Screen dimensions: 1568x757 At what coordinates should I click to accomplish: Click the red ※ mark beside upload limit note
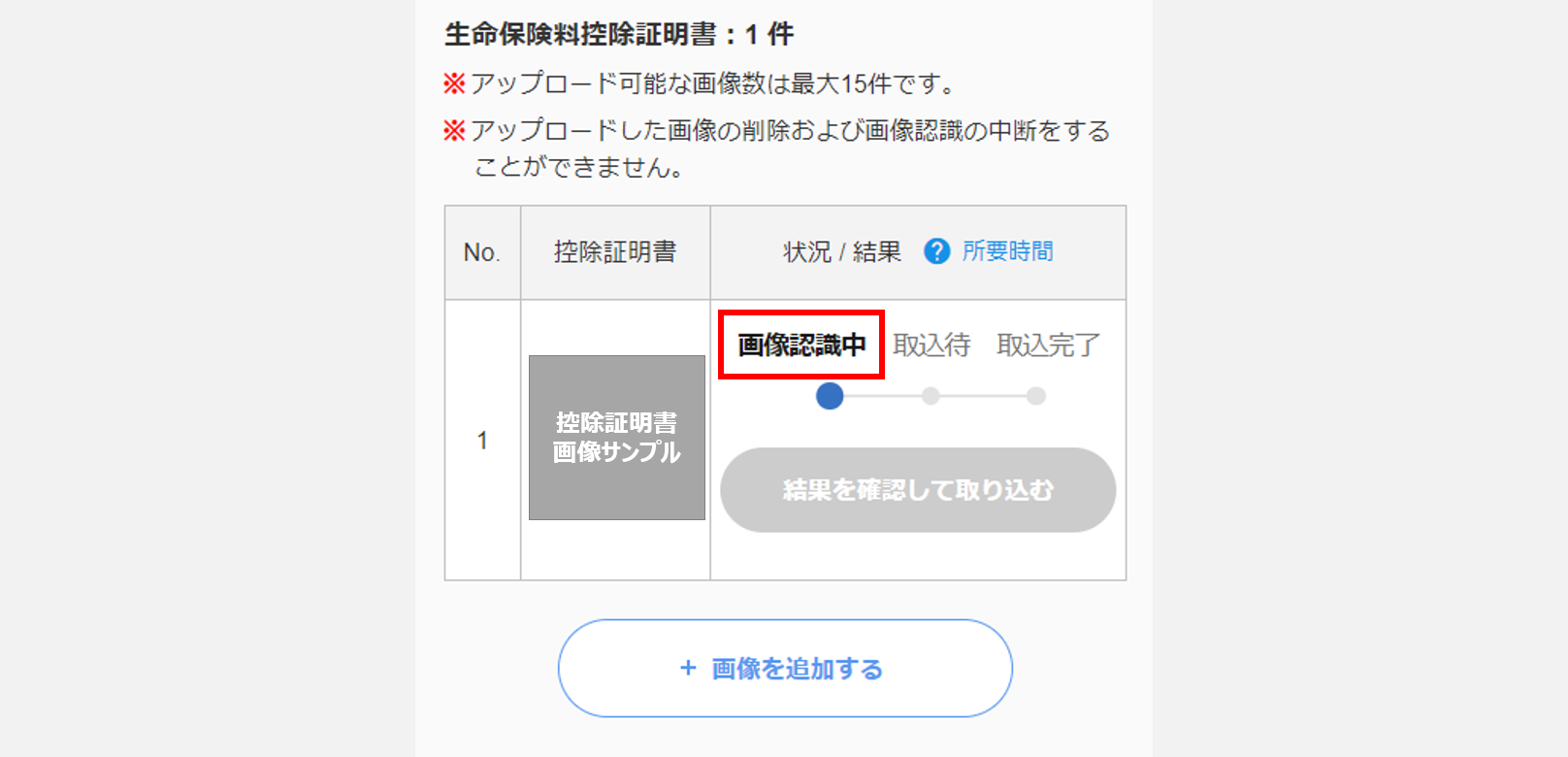[x=454, y=83]
